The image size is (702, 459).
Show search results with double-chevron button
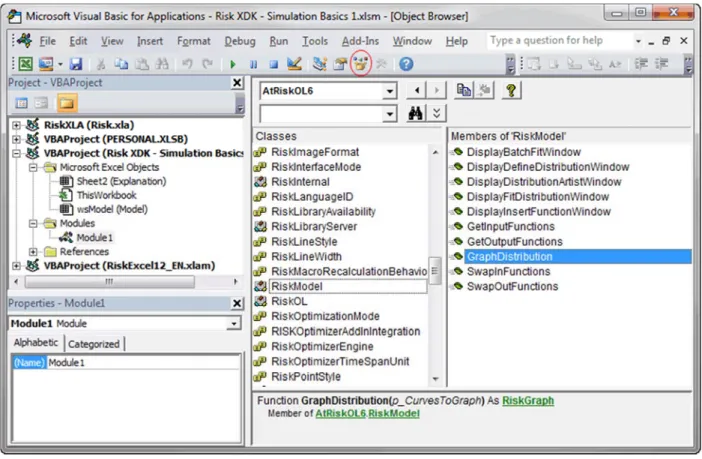[437, 113]
